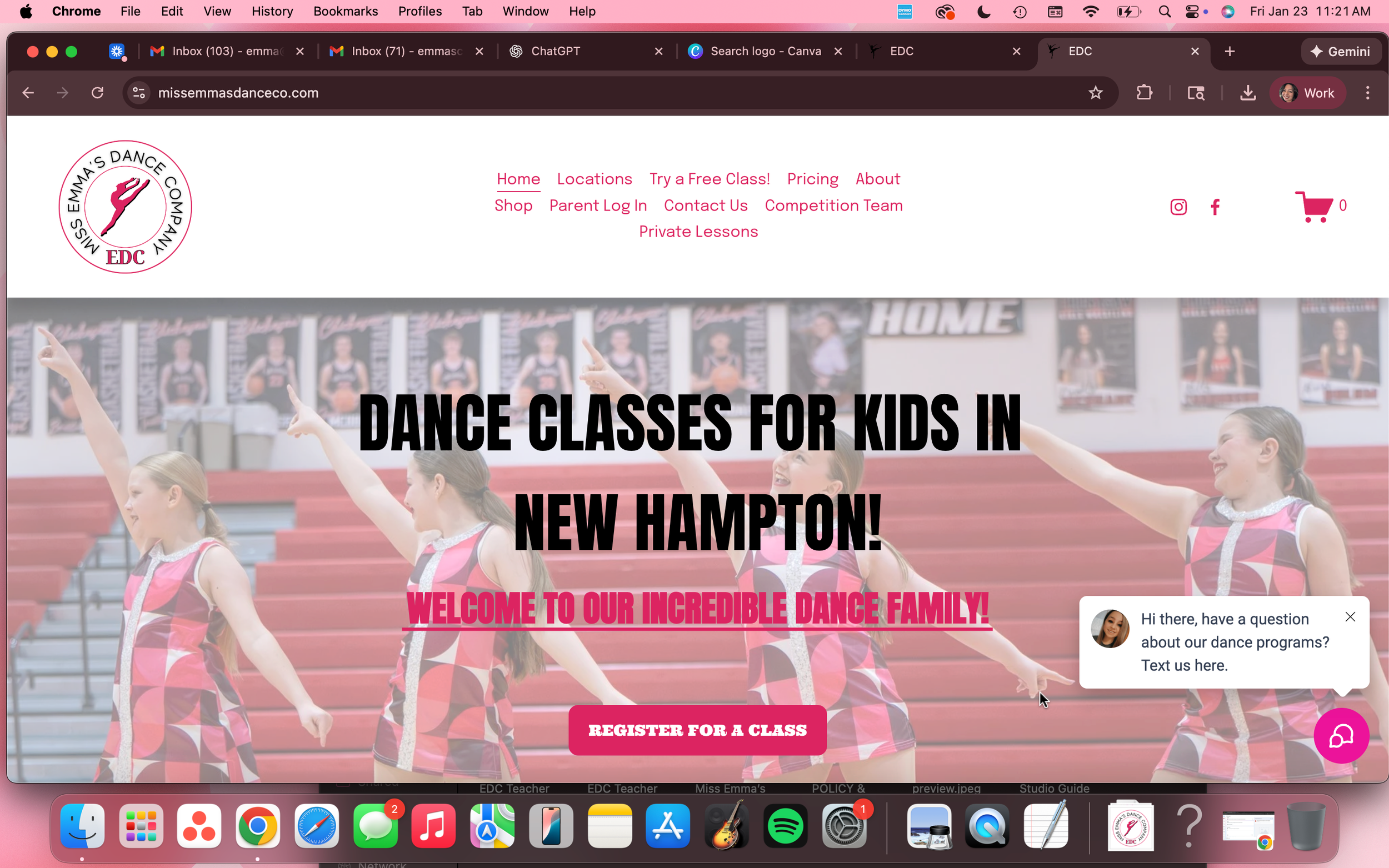Open the Bookmarks menu

click(x=345, y=11)
